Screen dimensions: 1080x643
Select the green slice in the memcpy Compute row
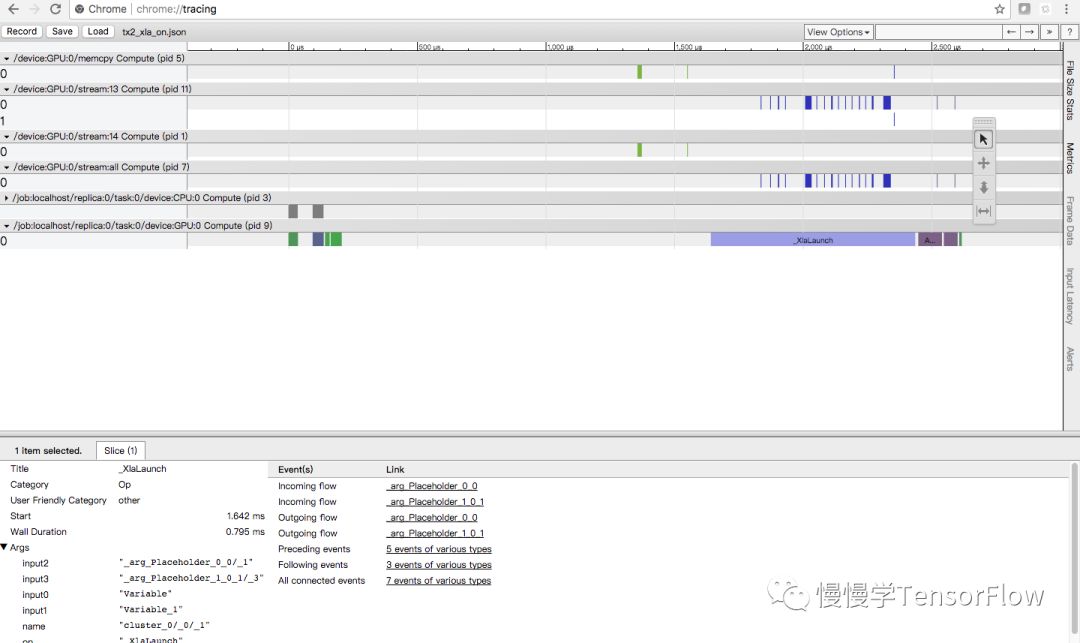pos(640,72)
